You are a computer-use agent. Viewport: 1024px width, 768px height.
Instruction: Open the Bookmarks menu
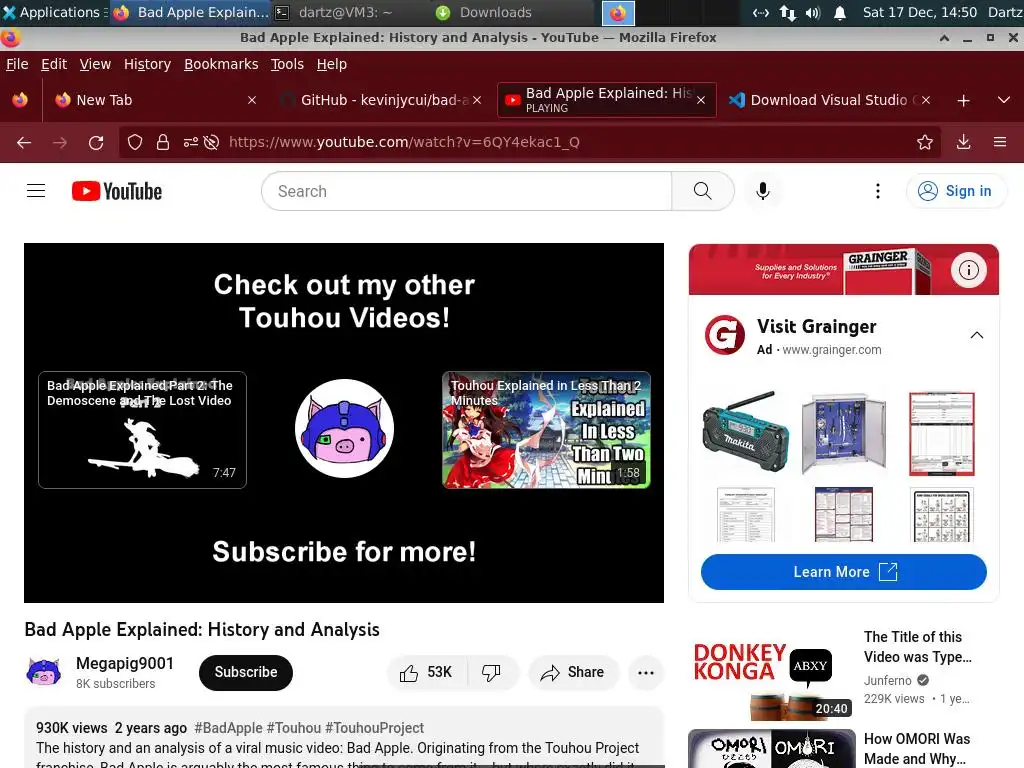pos(221,64)
